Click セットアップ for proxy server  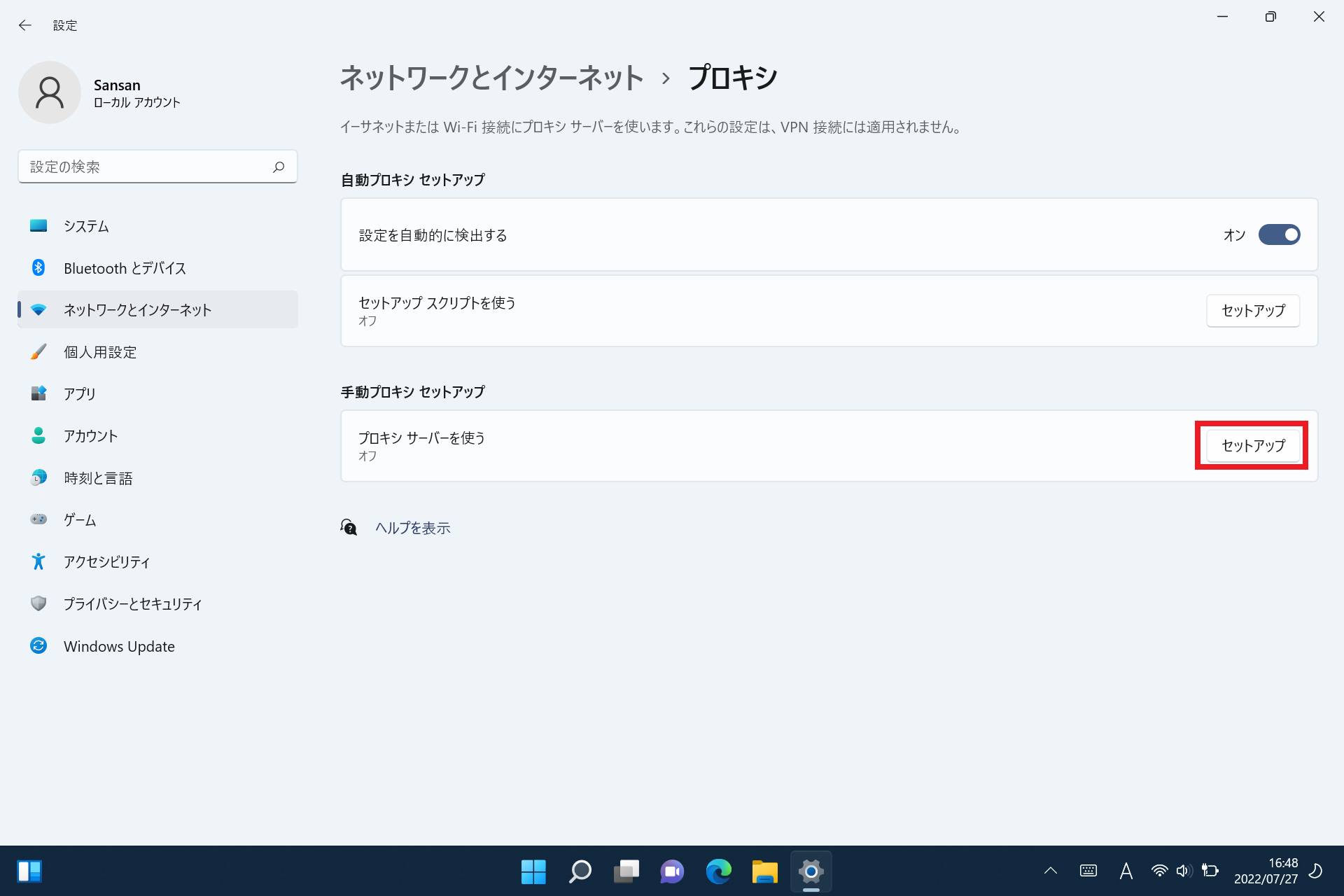1252,445
